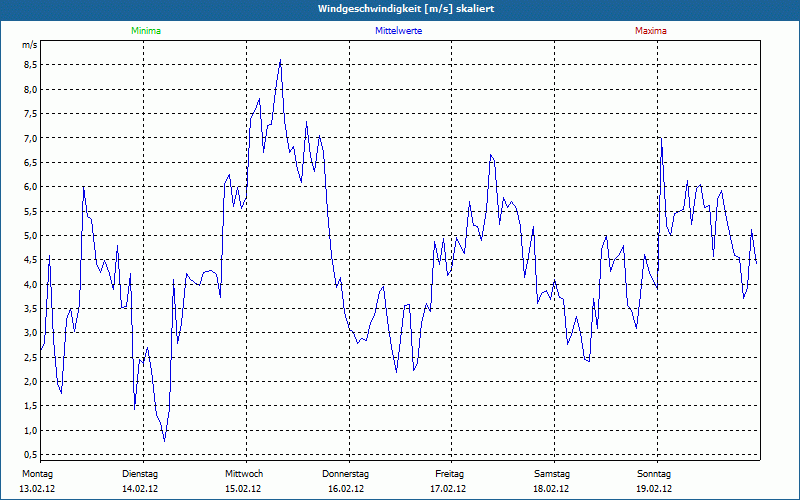800x500 pixels.
Task: Click the 7,5 y-axis value
Action: tap(30, 113)
